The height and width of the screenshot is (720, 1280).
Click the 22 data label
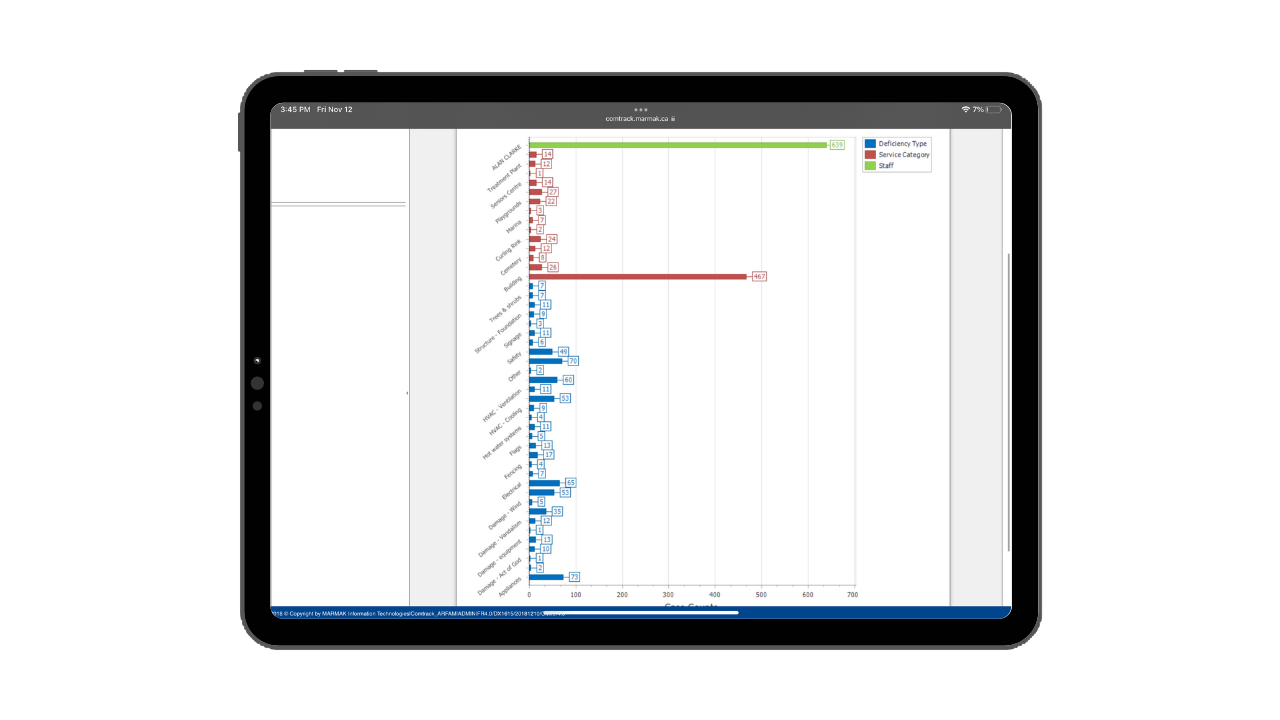coord(550,201)
